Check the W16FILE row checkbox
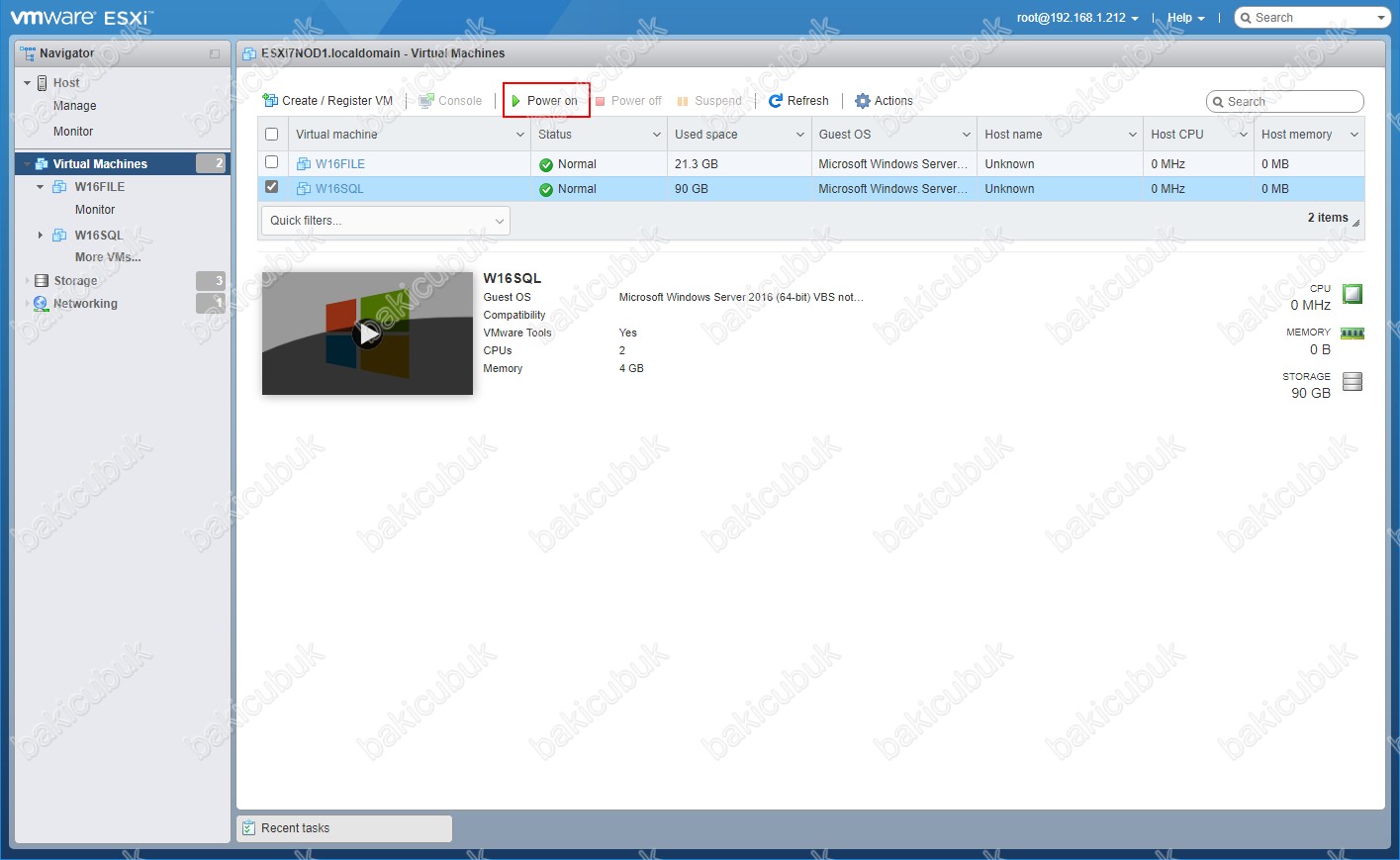The image size is (1400, 860). pos(272,162)
